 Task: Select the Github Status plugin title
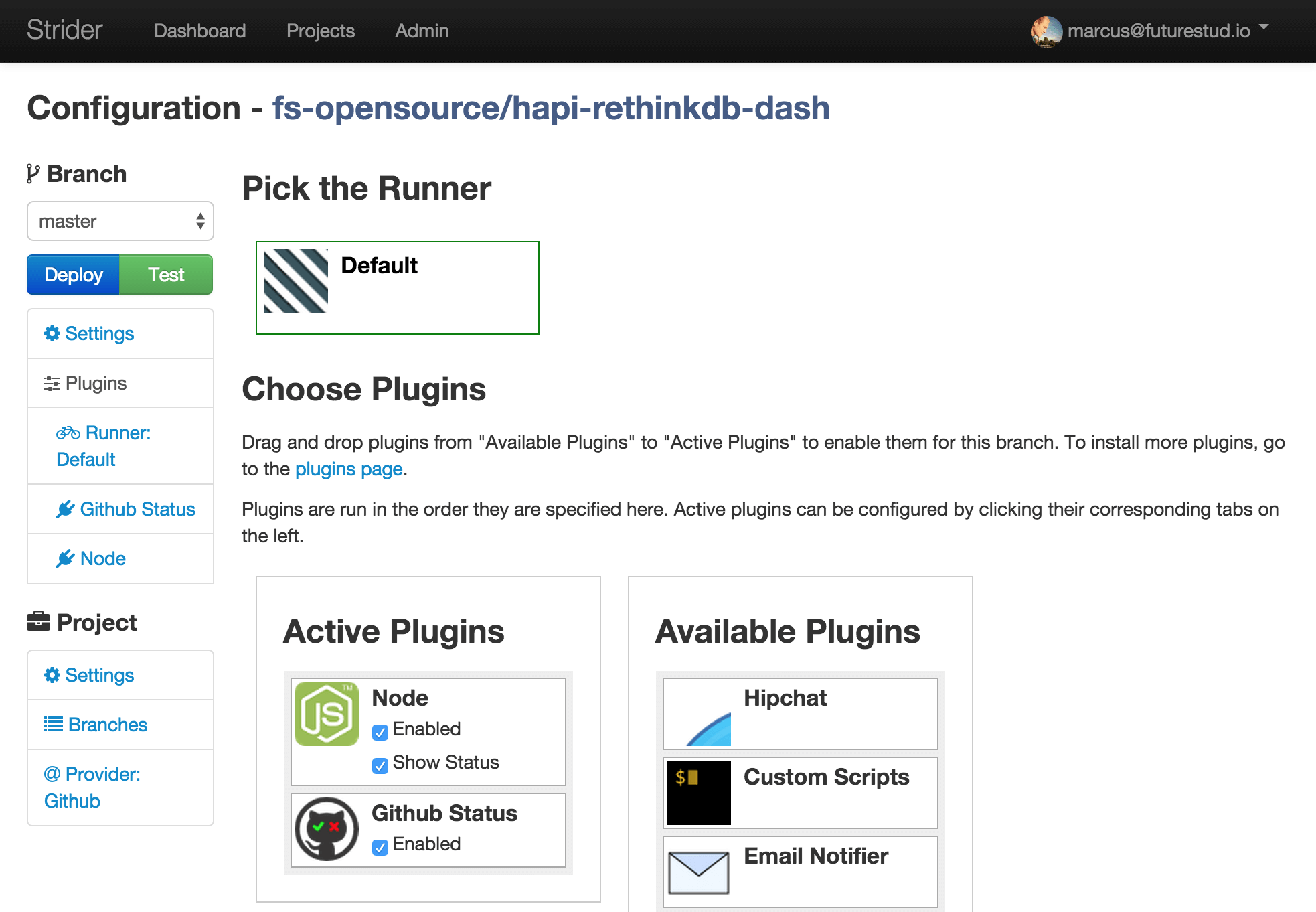(x=444, y=813)
